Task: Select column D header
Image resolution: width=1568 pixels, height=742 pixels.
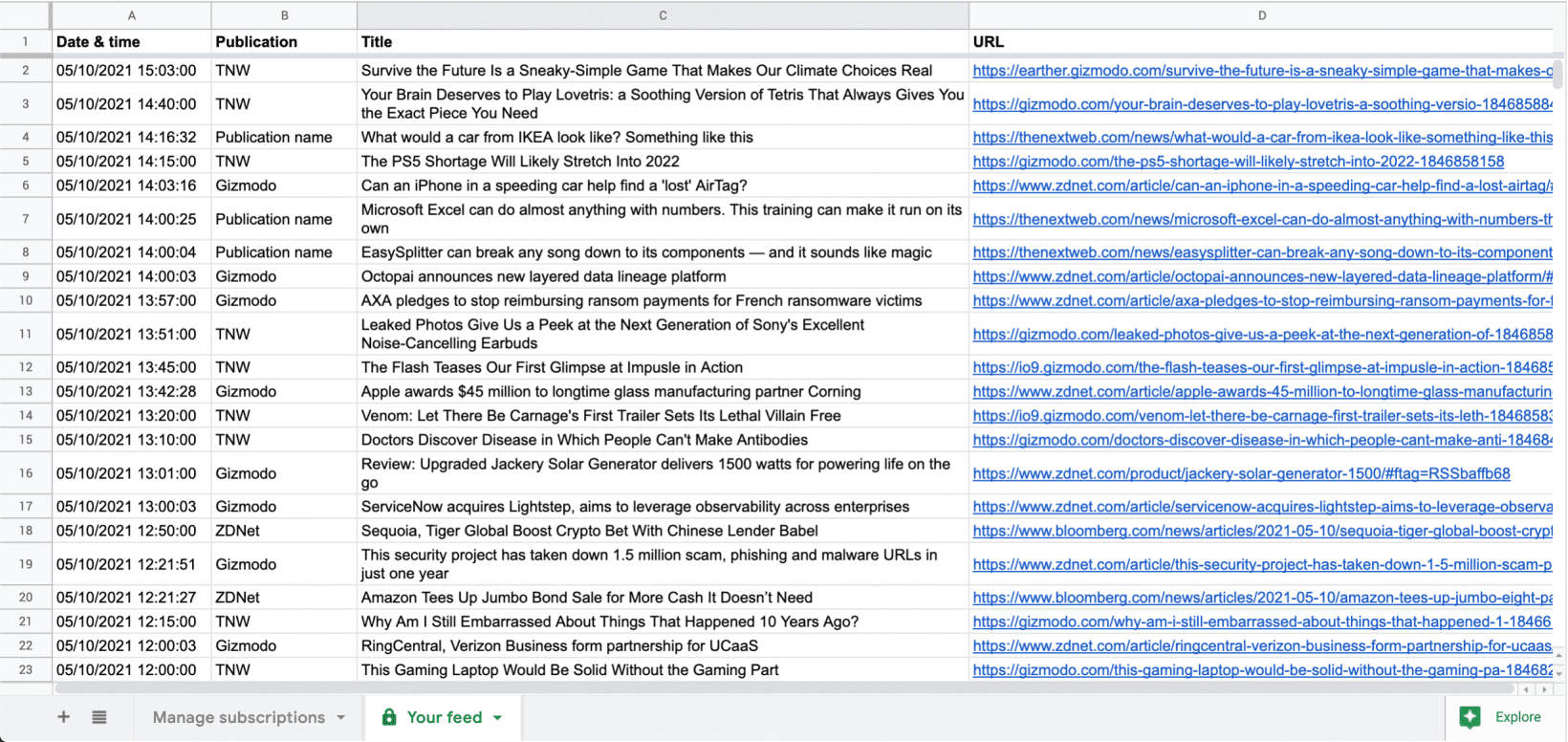Action: point(1262,15)
